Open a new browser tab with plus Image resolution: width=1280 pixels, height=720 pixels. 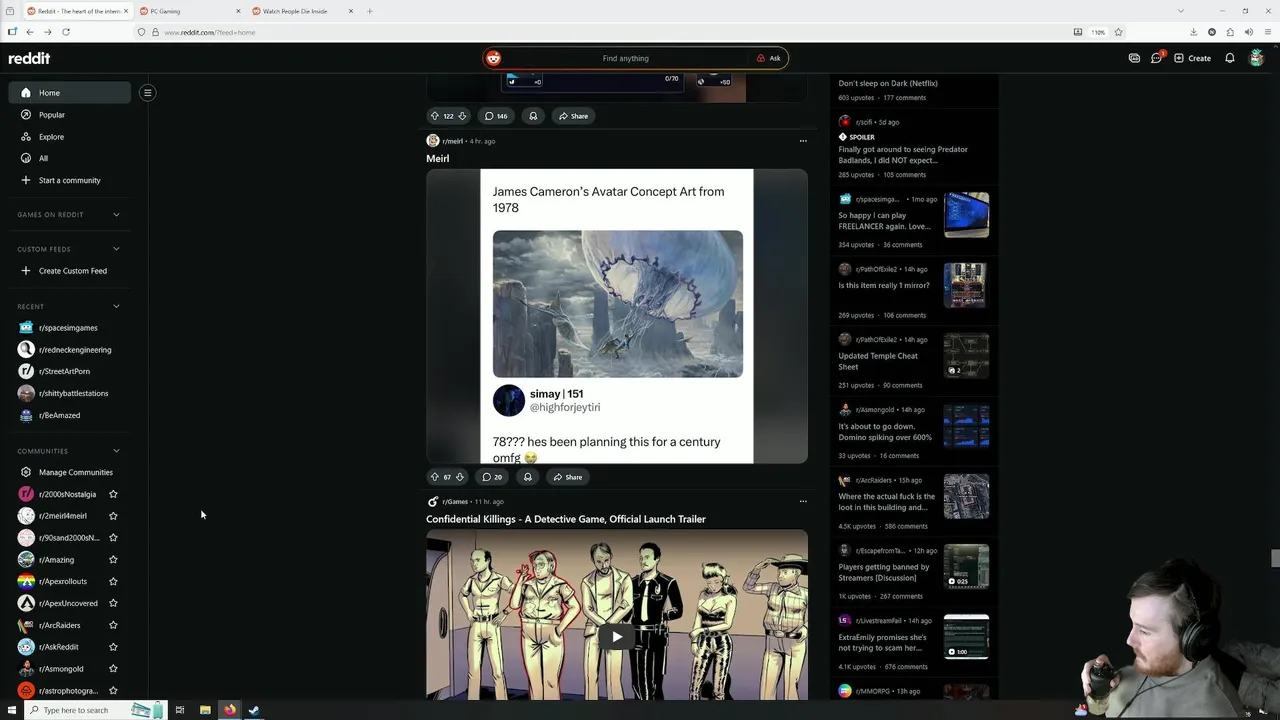(x=369, y=11)
